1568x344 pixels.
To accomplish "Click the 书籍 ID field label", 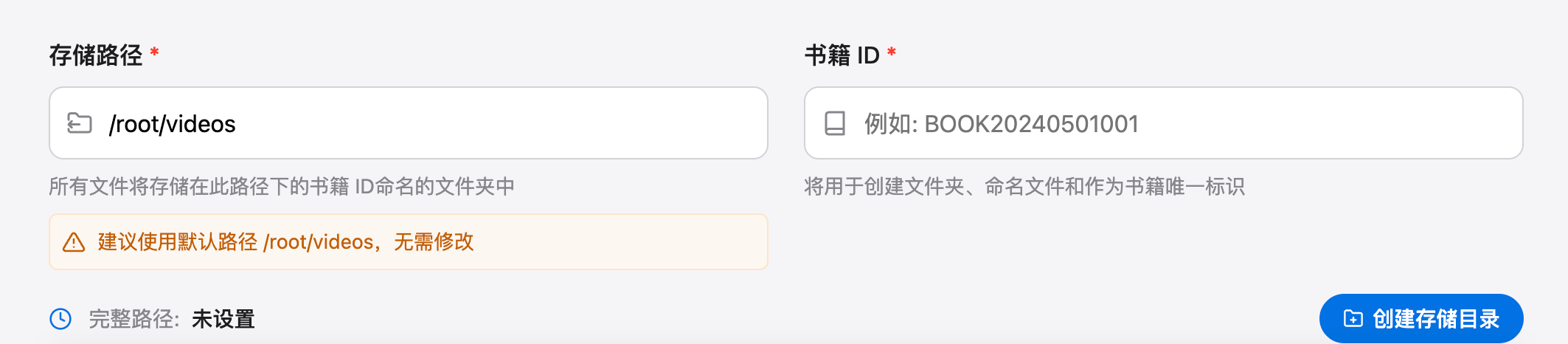I will [x=842, y=55].
